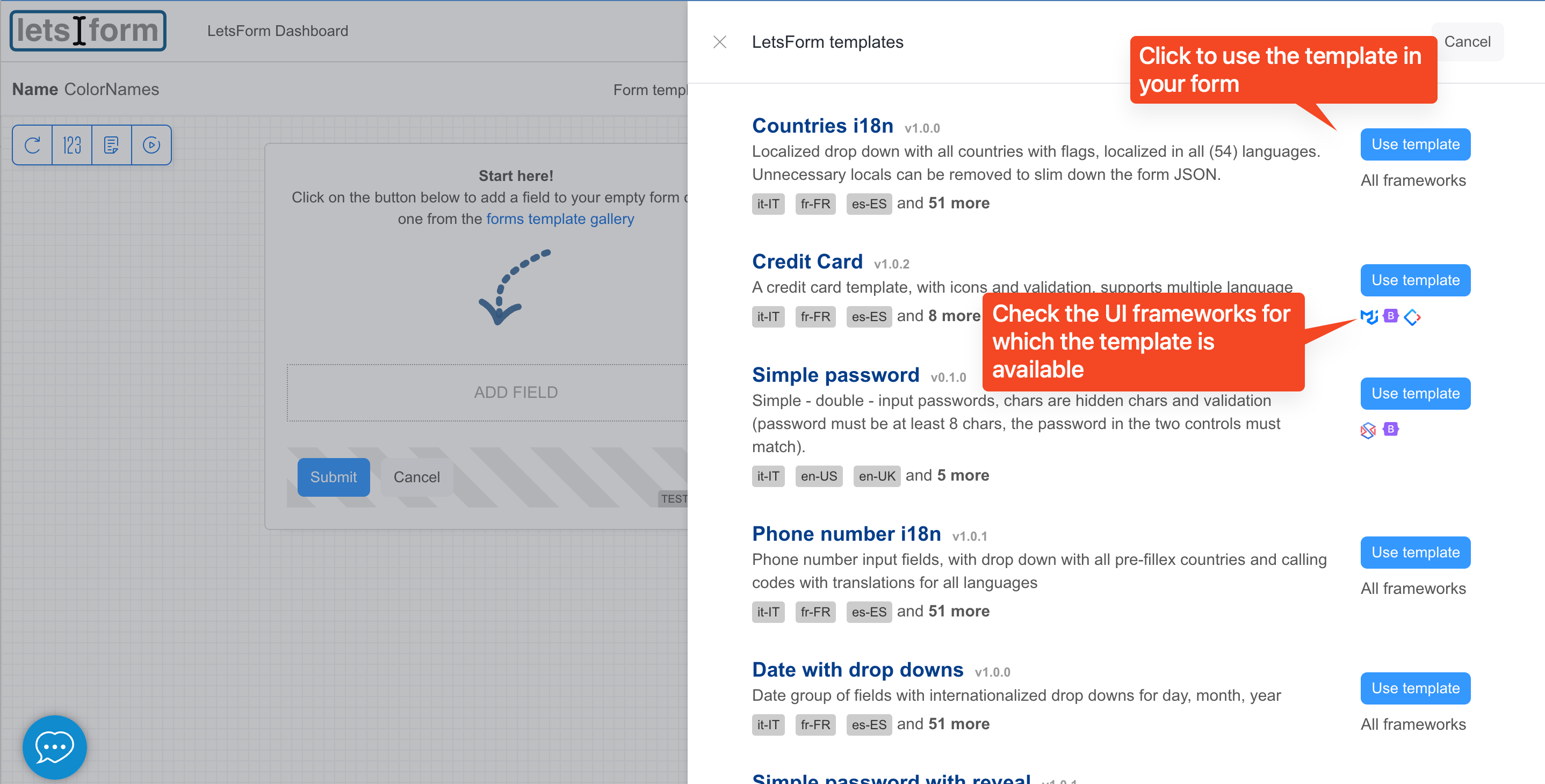
Task: Click the forms template gallery link
Action: pos(560,219)
